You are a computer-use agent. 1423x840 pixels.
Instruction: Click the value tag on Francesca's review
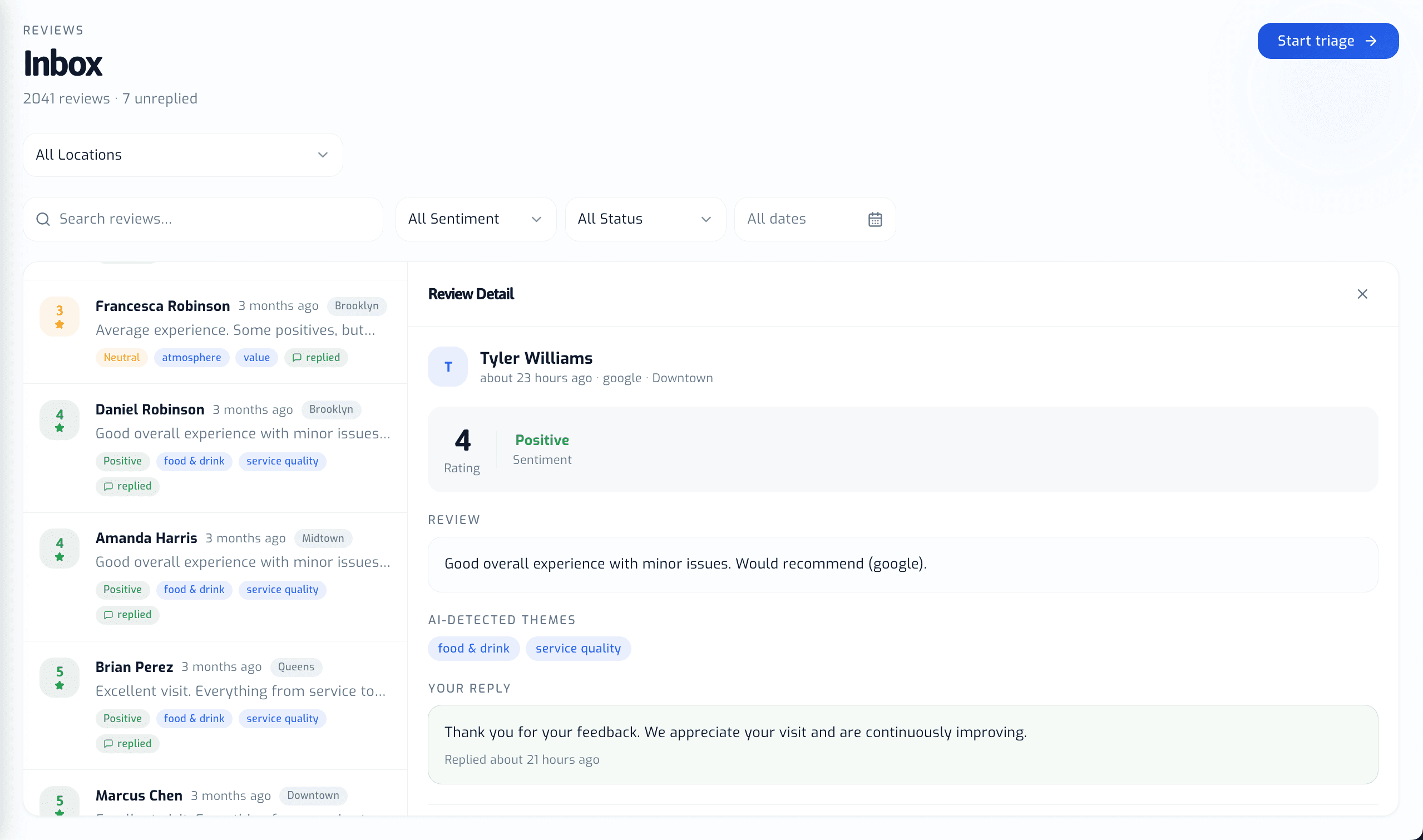[256, 358]
